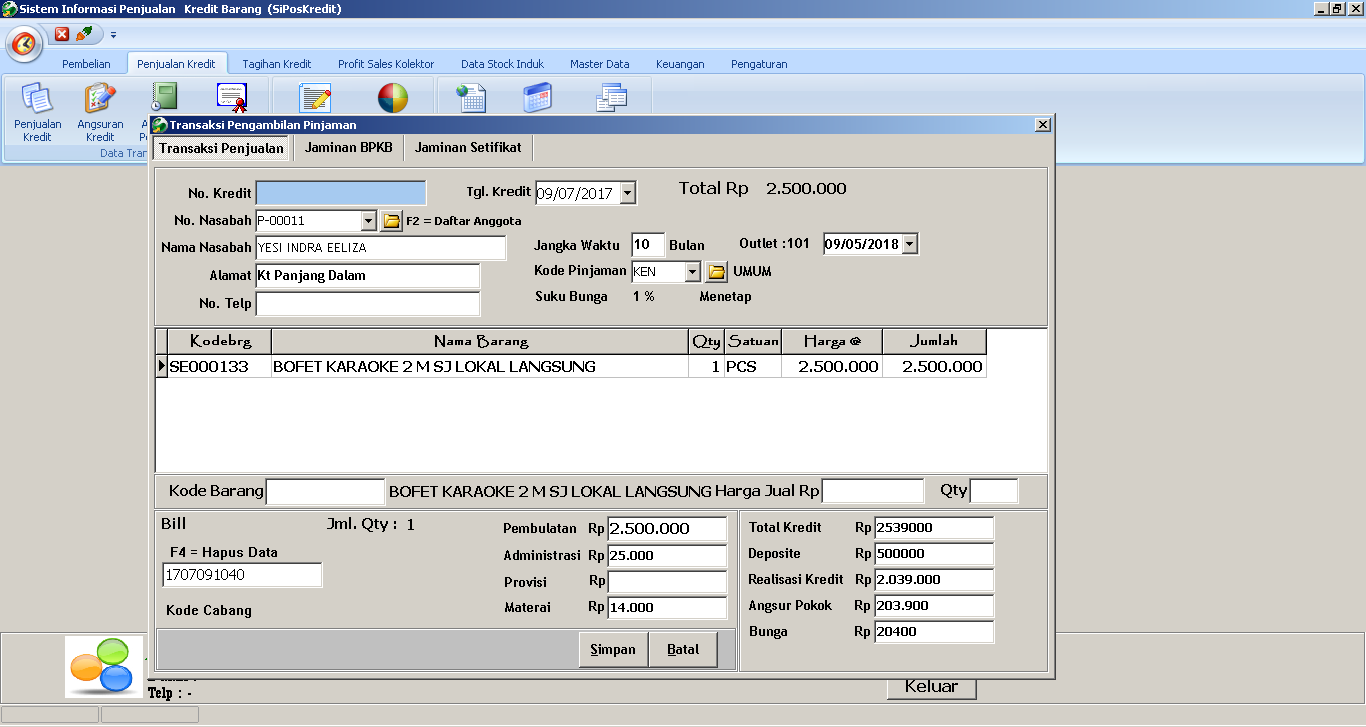
Task: Open the folder icon beside No. Nasabah
Action: click(391, 219)
